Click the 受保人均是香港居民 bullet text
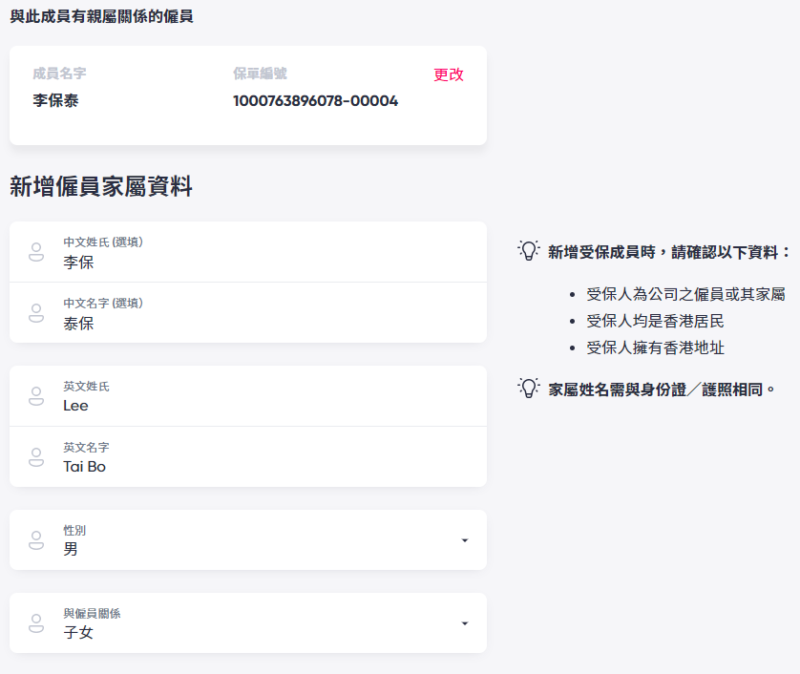Image resolution: width=800 pixels, height=674 pixels. tap(655, 321)
